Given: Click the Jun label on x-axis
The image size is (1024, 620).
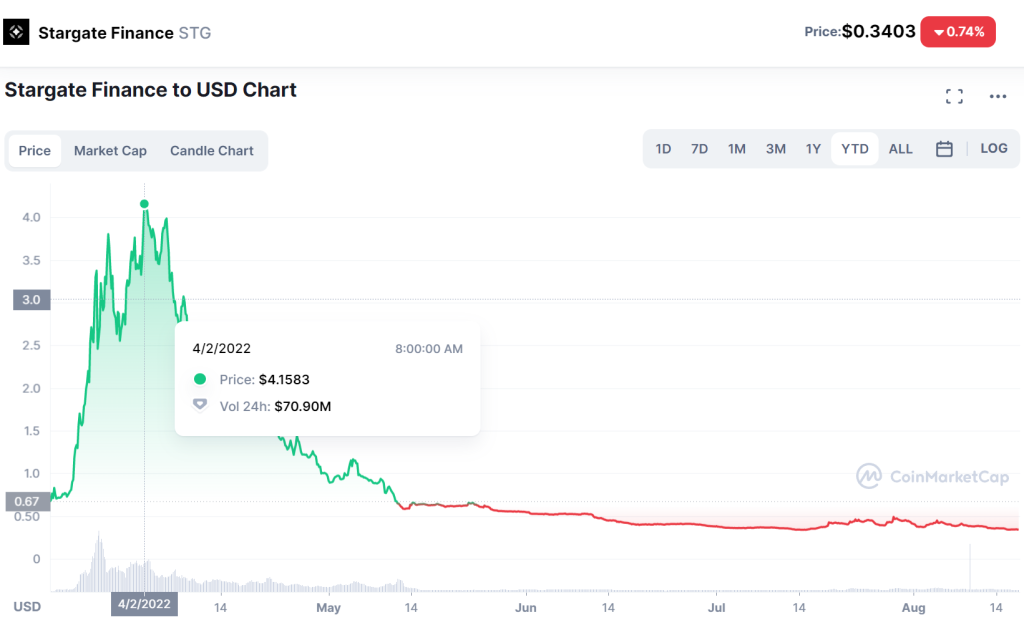Looking at the screenshot, I should 526,608.
